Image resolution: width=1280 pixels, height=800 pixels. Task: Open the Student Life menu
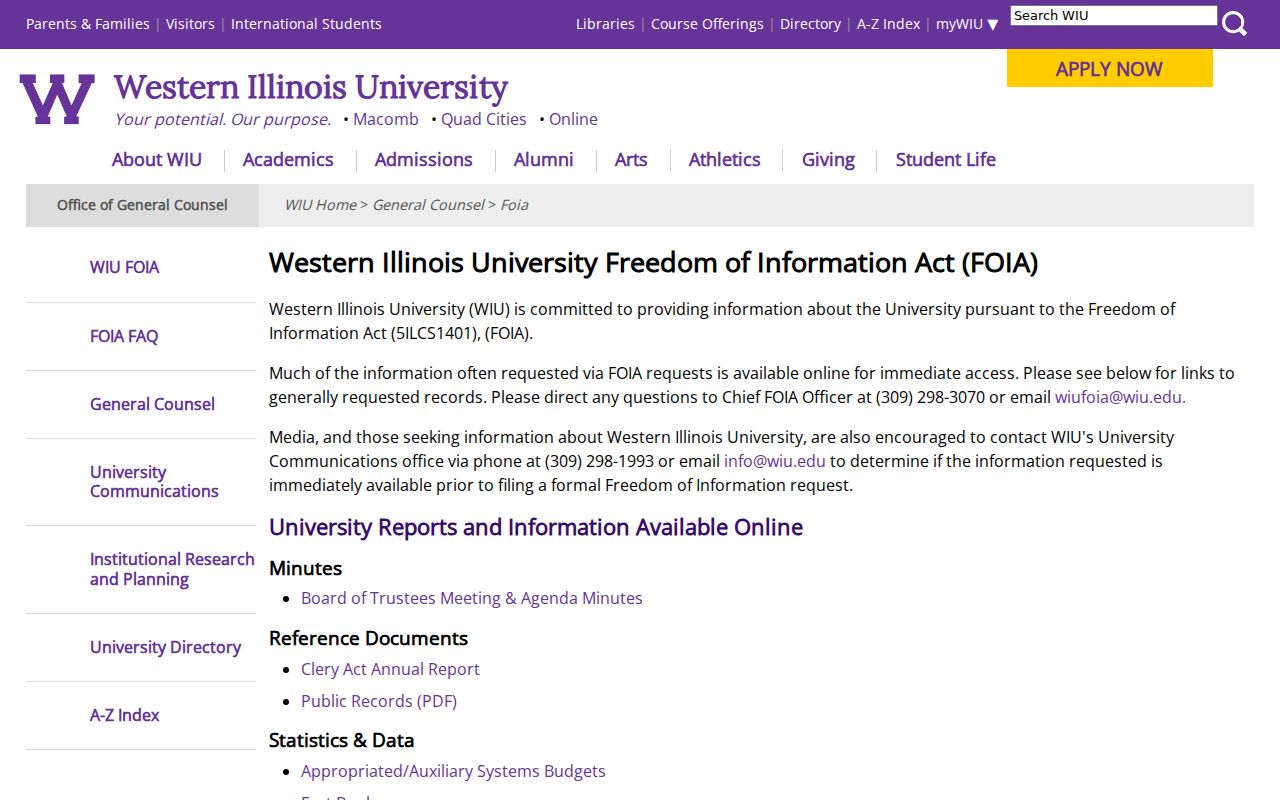tap(946, 160)
